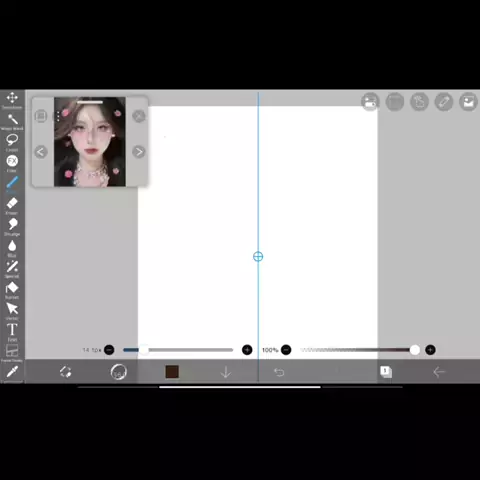The width and height of the screenshot is (480, 480).
Task: Close the reference image window
Action: click(139, 116)
